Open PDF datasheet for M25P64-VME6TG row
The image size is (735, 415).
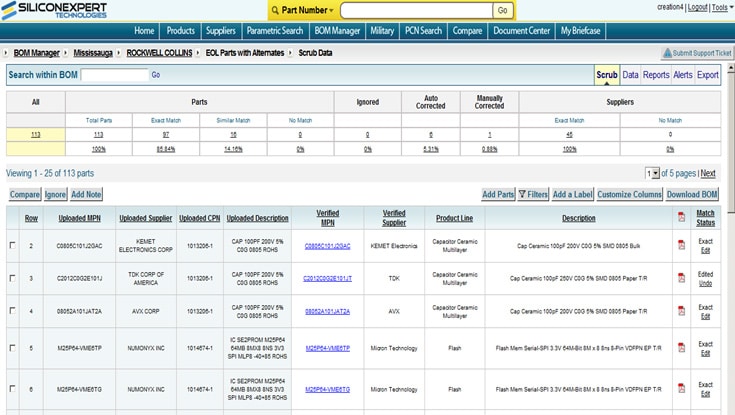pos(682,388)
